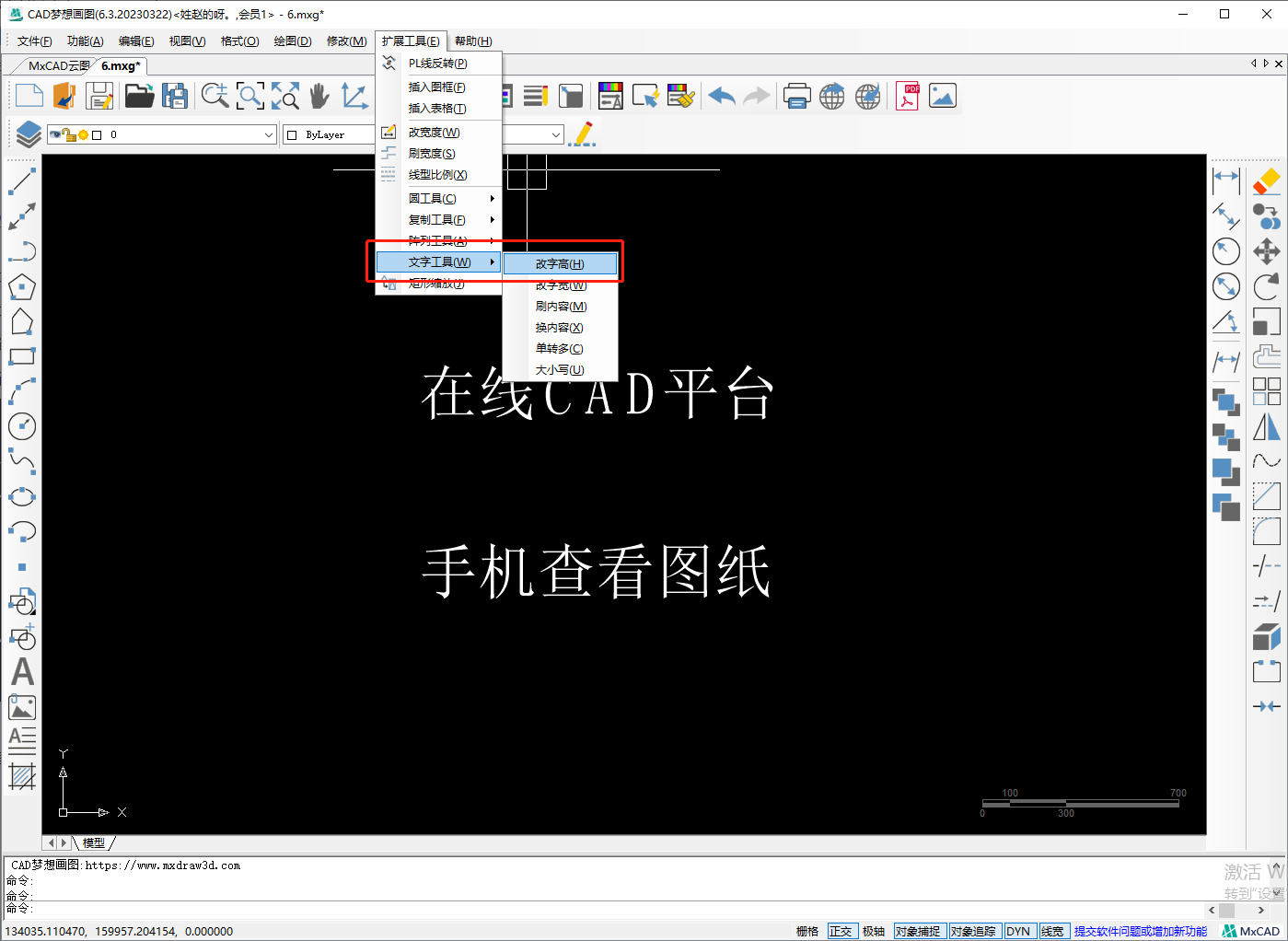1288x941 pixels.
Task: Choose PL线反转(P) menu item
Action: (x=439, y=64)
